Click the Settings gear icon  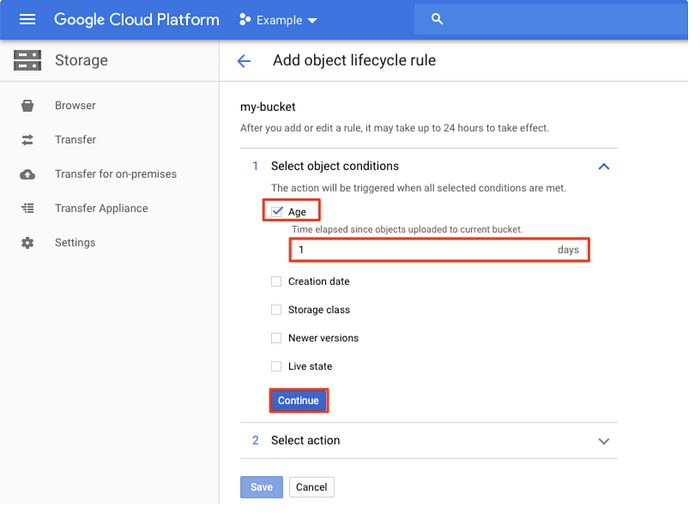click(x=28, y=243)
